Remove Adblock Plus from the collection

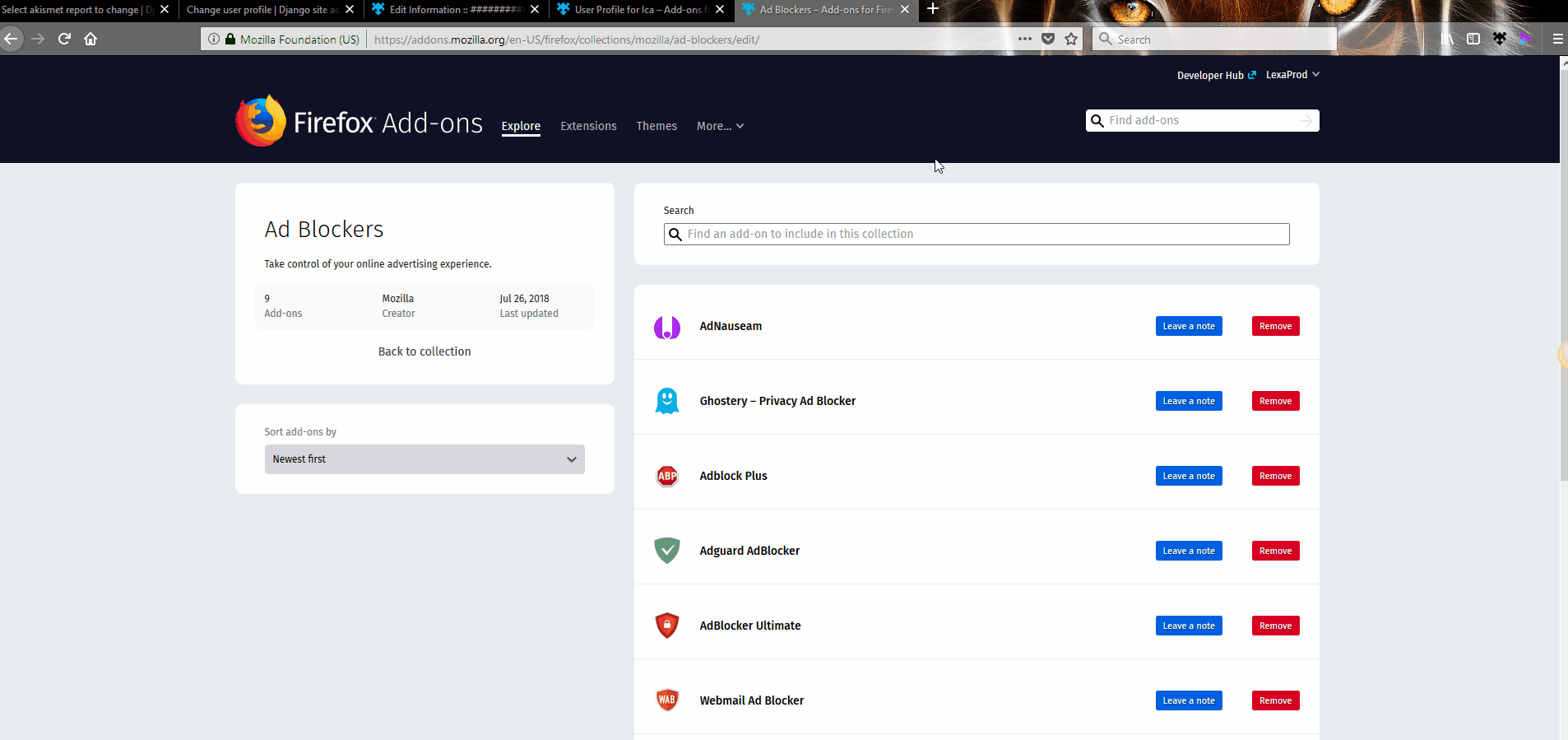[1276, 476]
